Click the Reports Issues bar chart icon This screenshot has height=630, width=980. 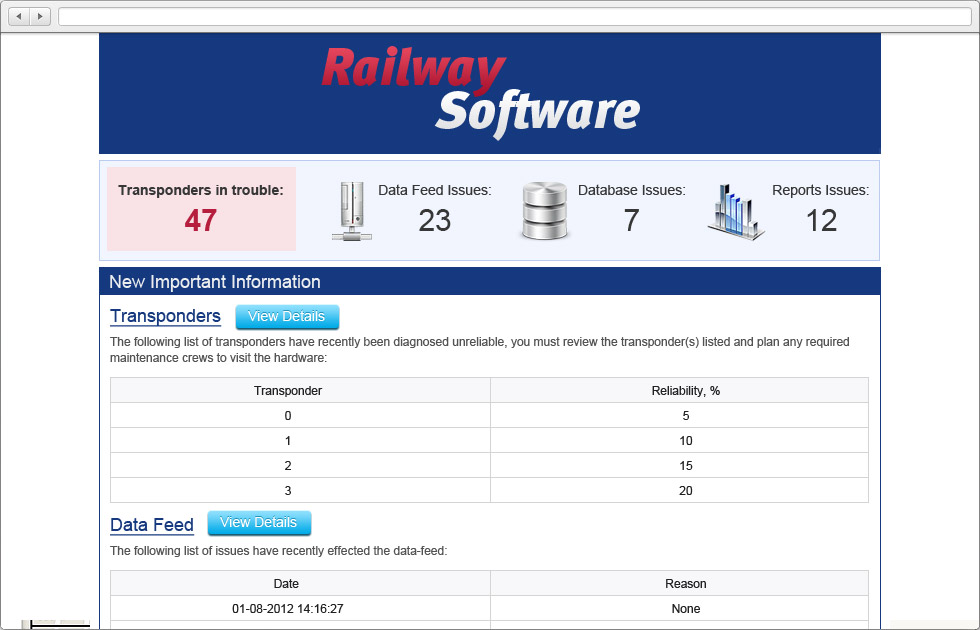735,212
